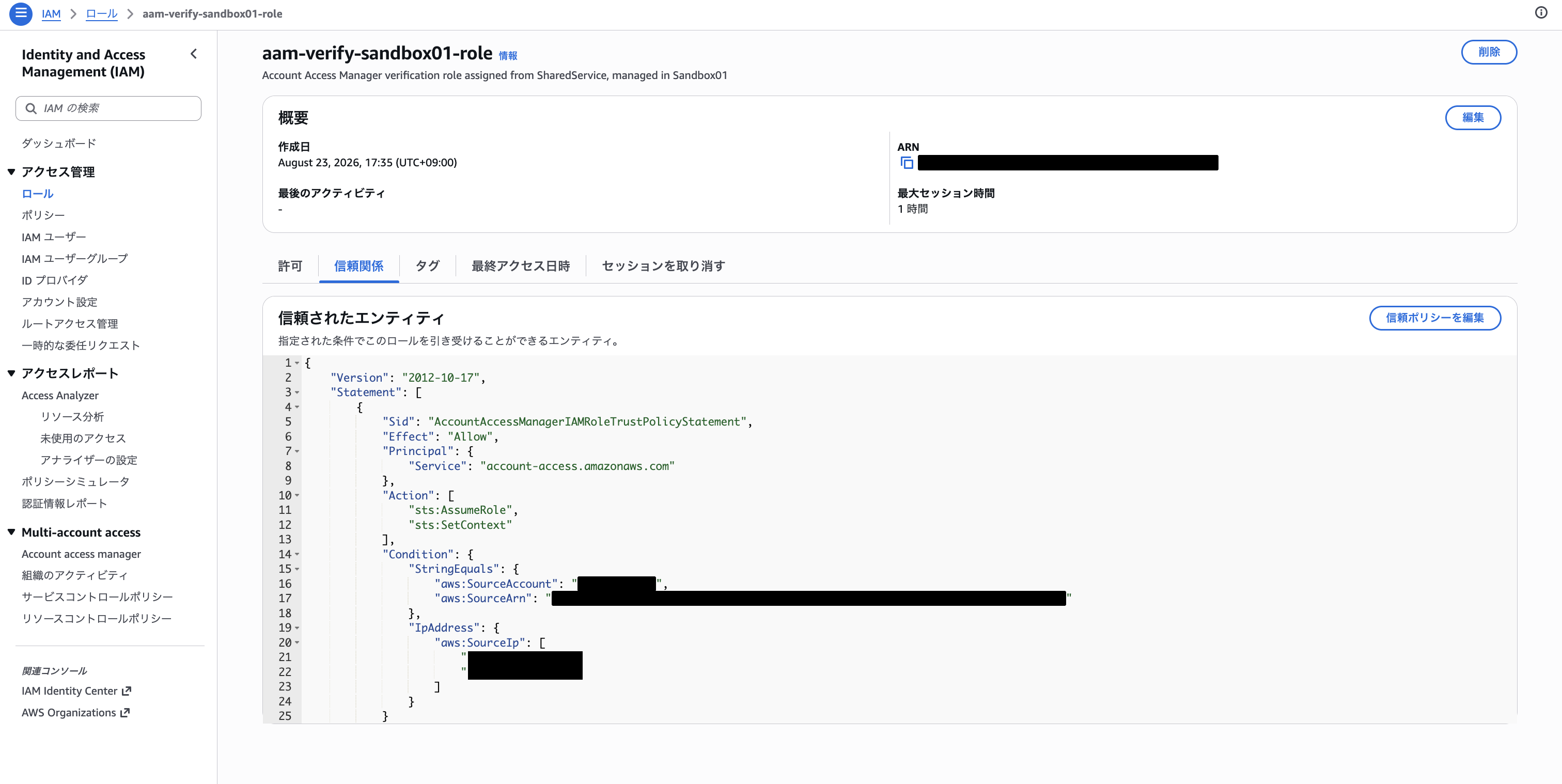Image resolution: width=1562 pixels, height=784 pixels.
Task: Click the "account-access.amazonaws.com" service value
Action: pyautogui.click(x=577, y=466)
